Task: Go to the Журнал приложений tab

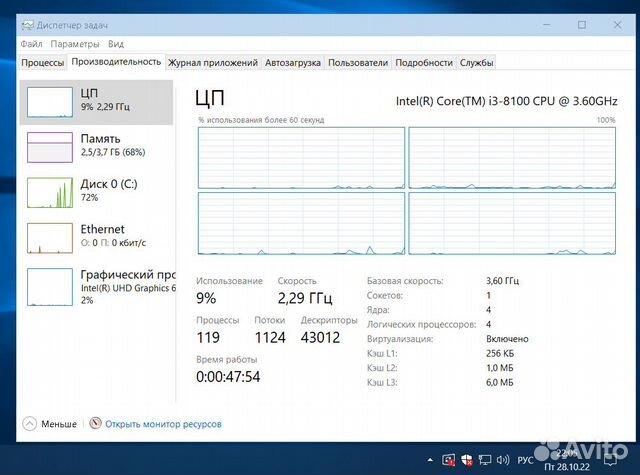Action: (x=213, y=62)
